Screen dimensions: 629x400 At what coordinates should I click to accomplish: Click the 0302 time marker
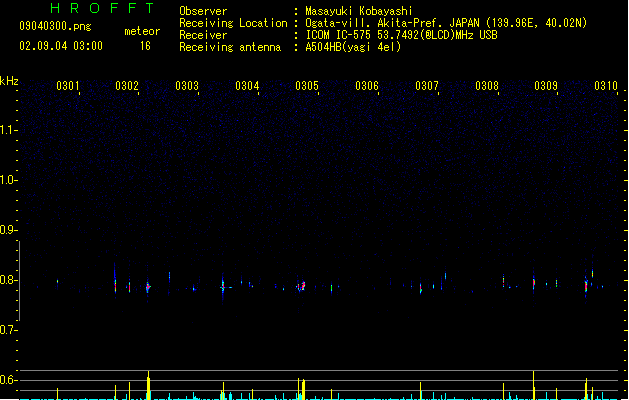(127, 86)
